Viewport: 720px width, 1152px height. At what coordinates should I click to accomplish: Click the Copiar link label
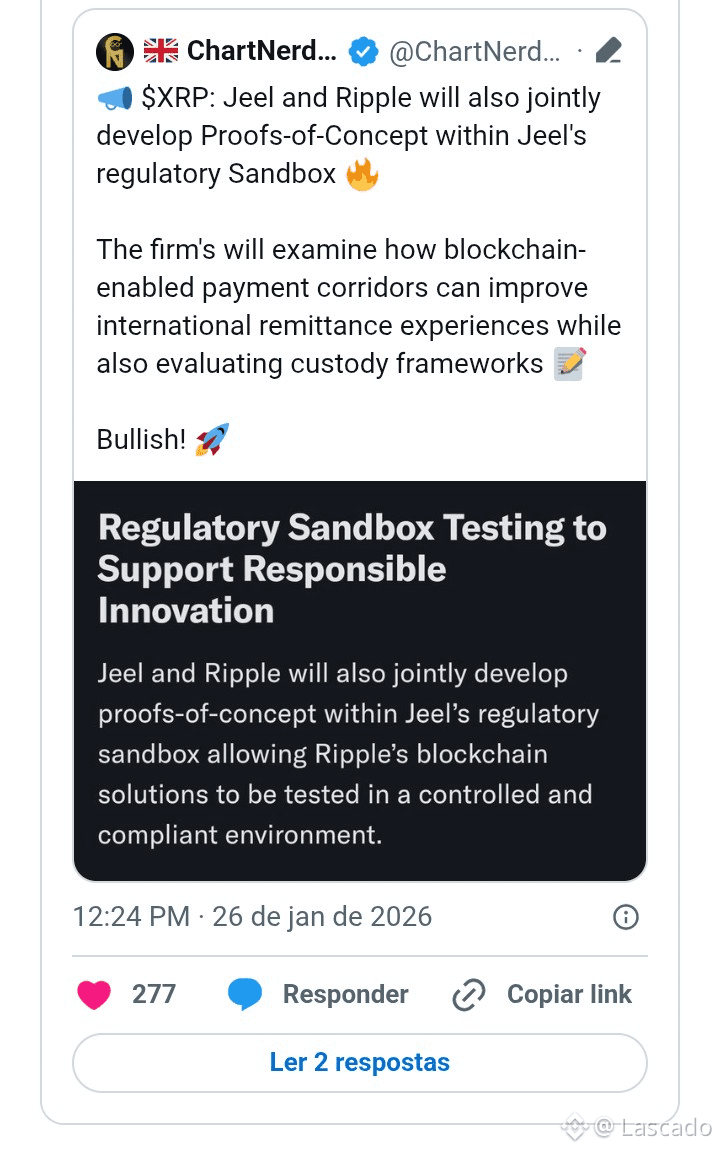click(x=569, y=994)
